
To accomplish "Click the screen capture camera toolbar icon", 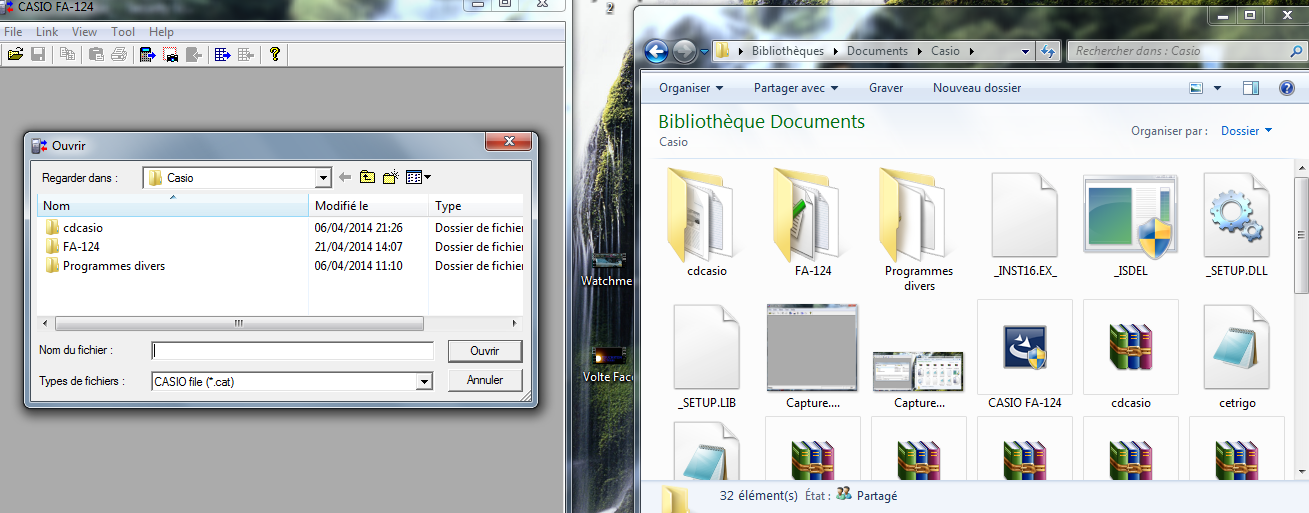I will pos(171,54).
